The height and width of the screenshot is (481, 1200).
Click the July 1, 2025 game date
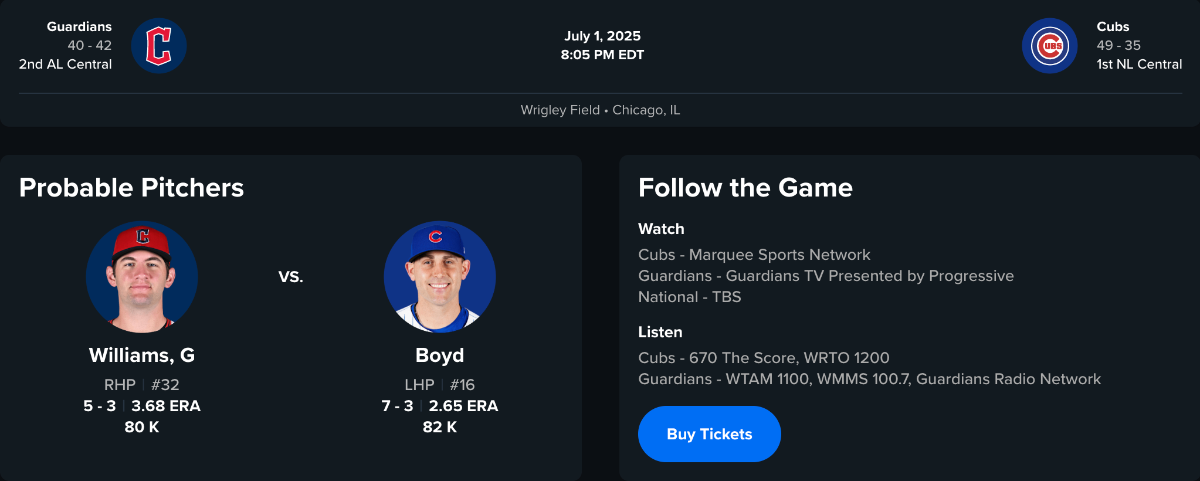(x=602, y=37)
